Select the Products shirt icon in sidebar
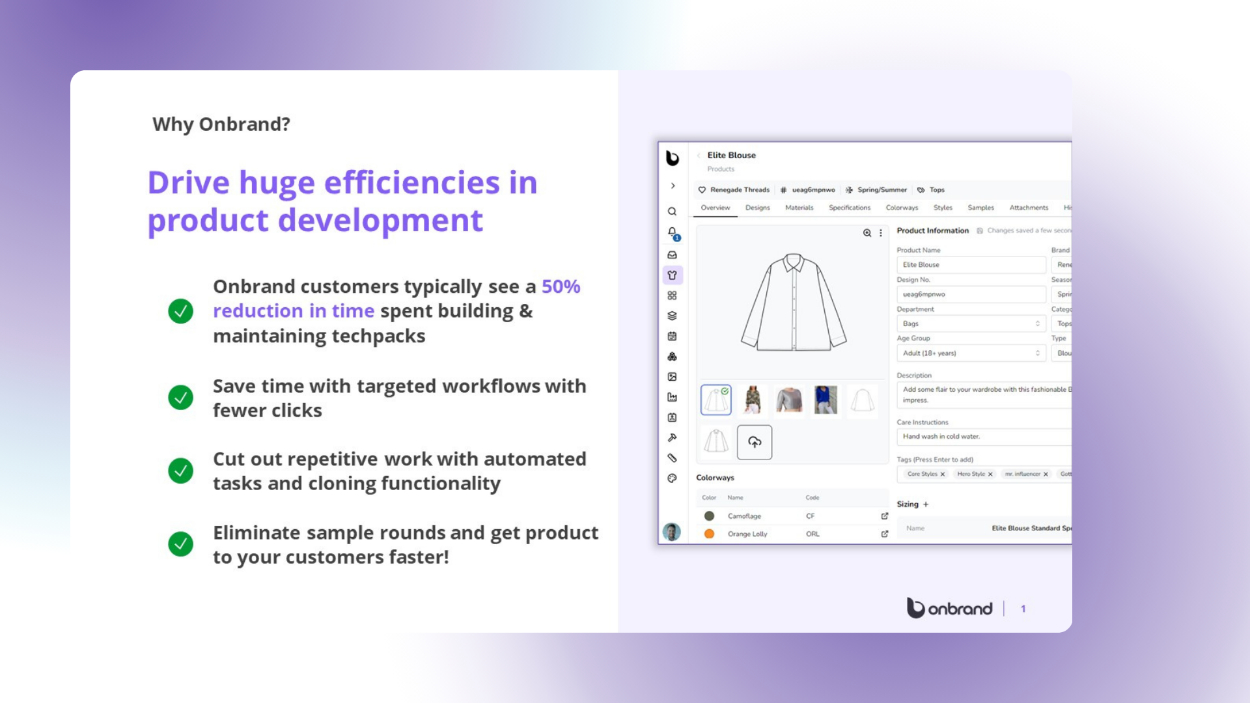 [672, 275]
